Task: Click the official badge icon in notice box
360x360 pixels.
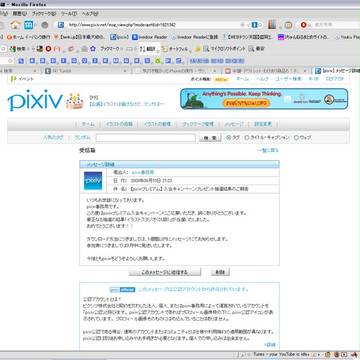Action: coord(122,289)
